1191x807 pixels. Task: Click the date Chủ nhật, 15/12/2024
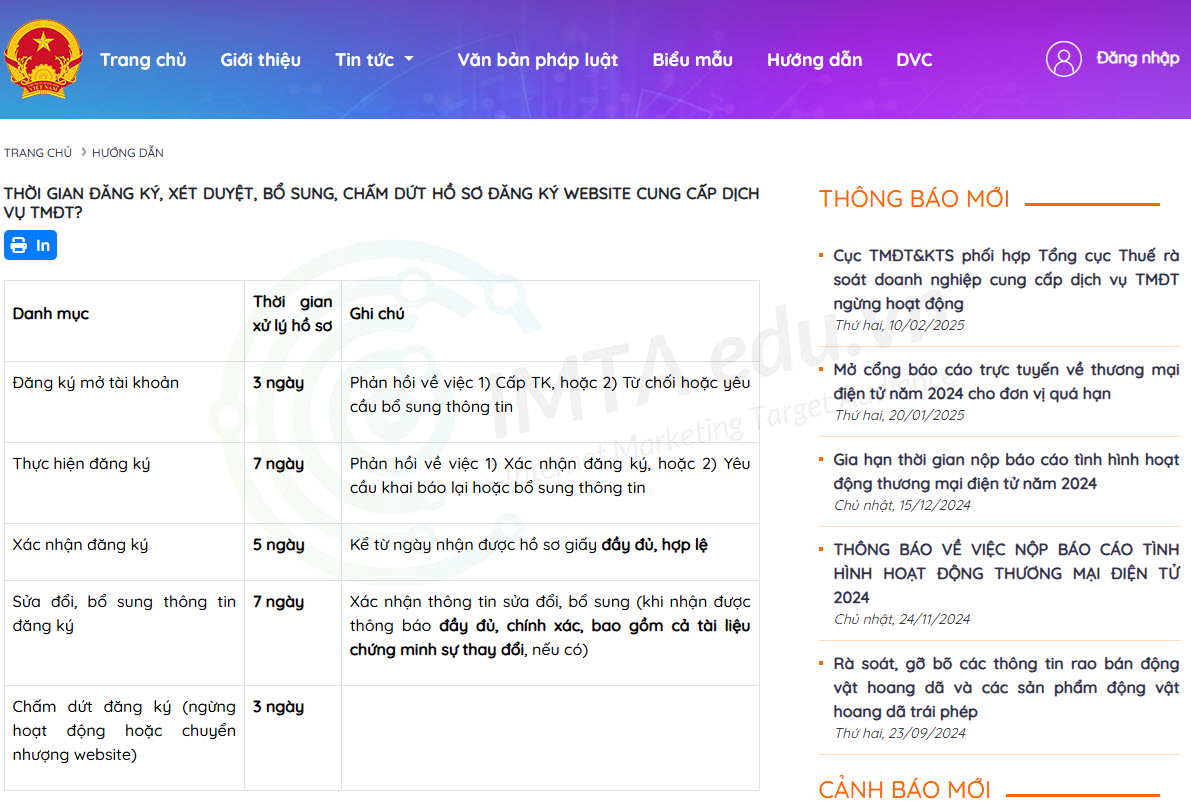point(902,505)
